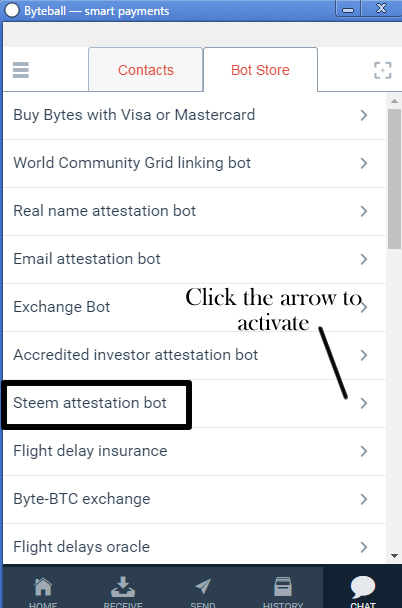The width and height of the screenshot is (402, 608).
Task: Open the Receive icon
Action: (123, 586)
